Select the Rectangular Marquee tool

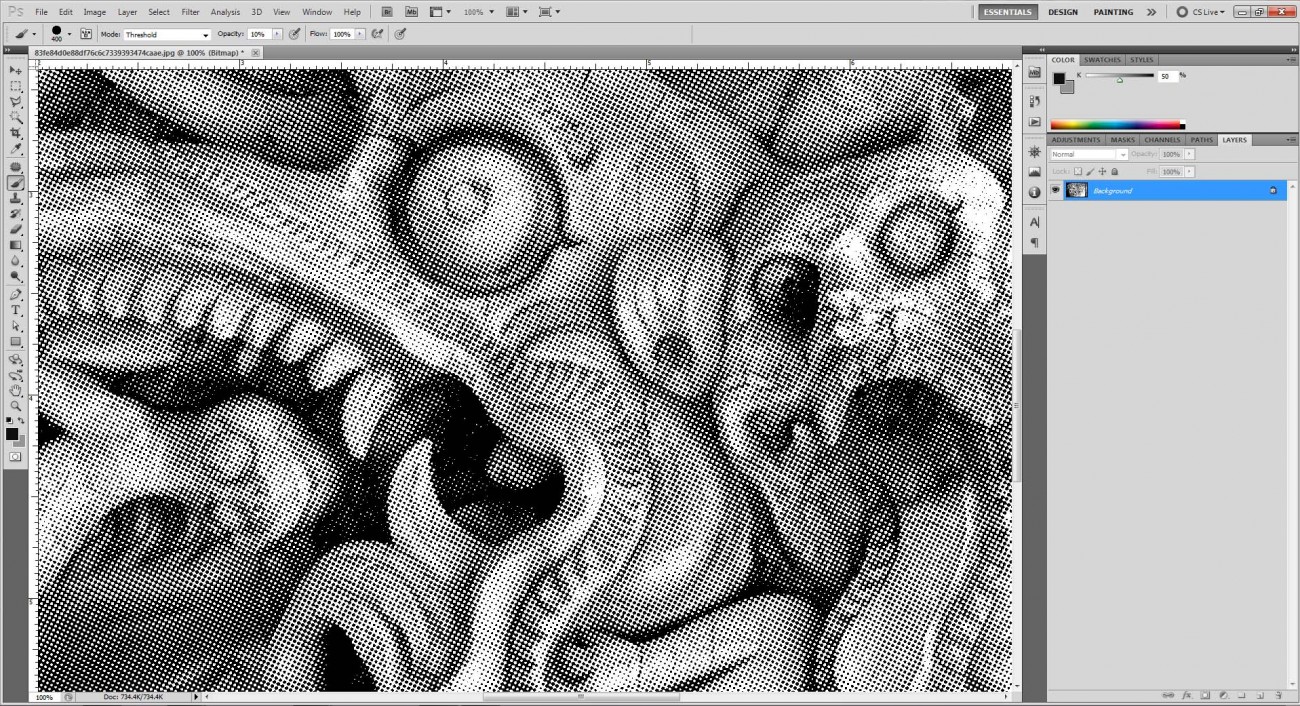point(16,87)
